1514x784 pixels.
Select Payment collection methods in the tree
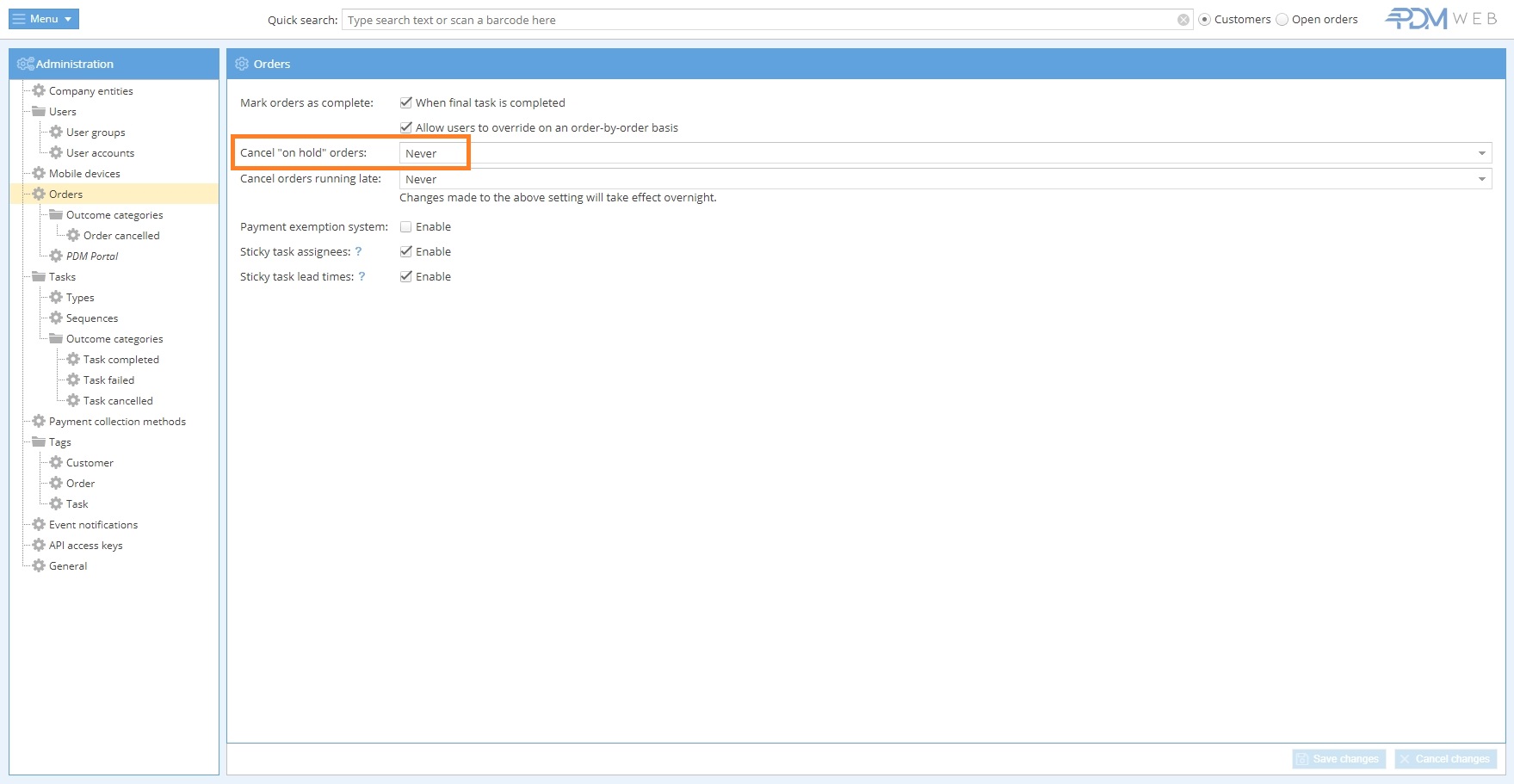117,422
